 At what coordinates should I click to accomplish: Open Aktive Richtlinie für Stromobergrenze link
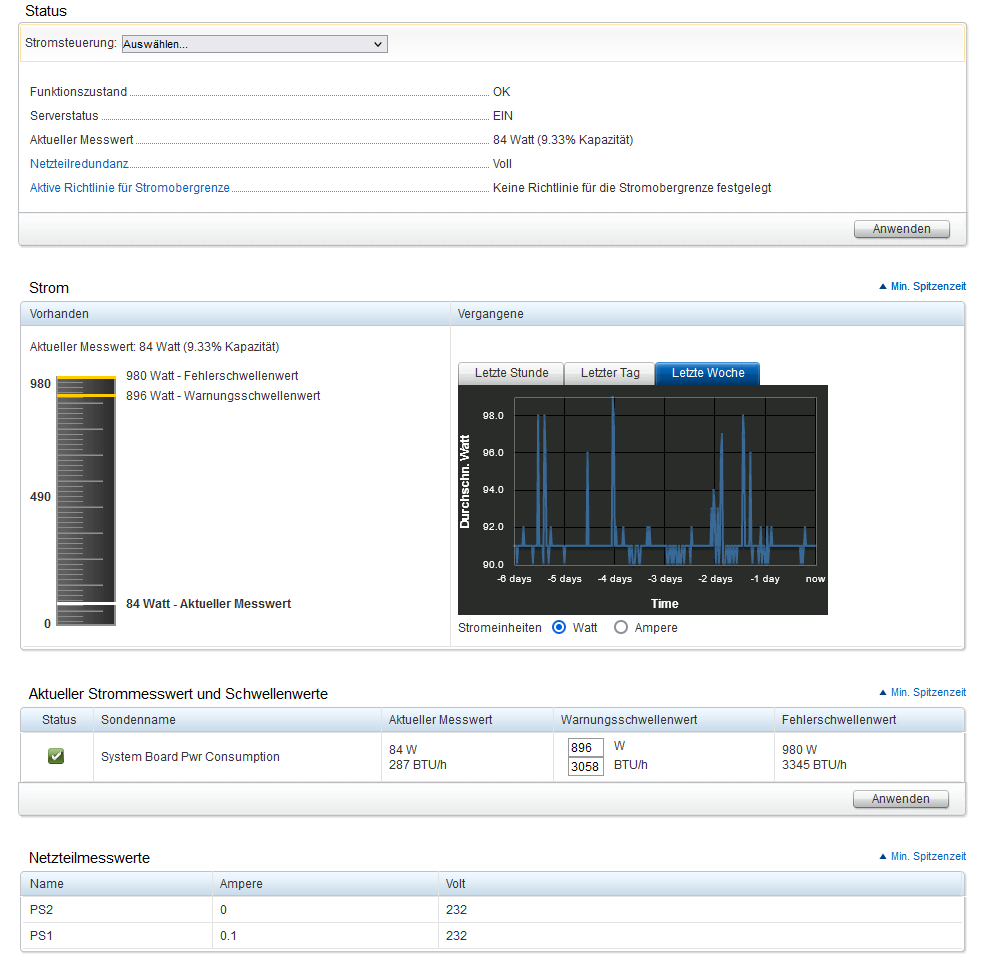[x=129, y=188]
